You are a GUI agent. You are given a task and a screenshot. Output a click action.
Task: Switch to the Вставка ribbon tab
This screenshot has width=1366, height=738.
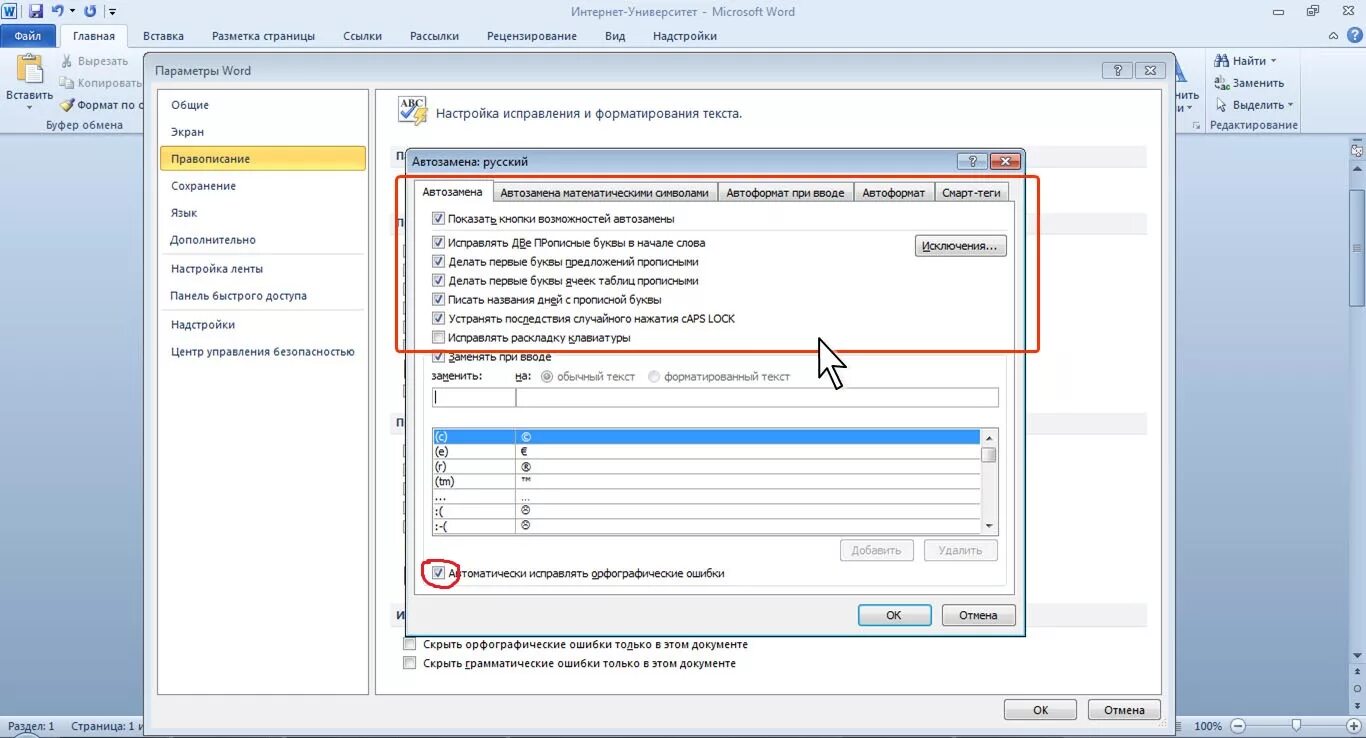pos(163,36)
